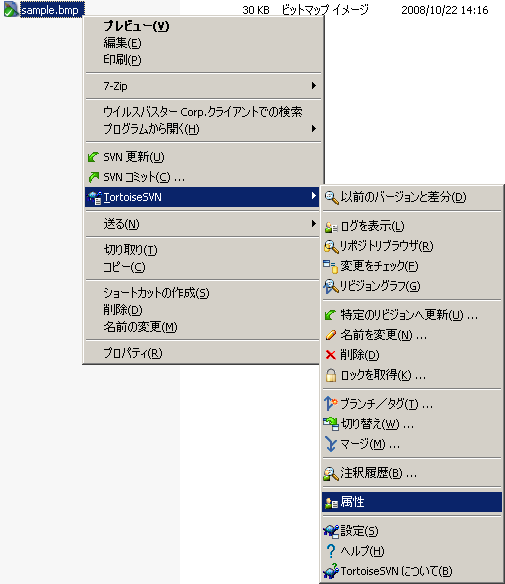The width and height of the screenshot is (505, 584).
Task: Click the SVN コミット icon
Action: click(x=93, y=177)
